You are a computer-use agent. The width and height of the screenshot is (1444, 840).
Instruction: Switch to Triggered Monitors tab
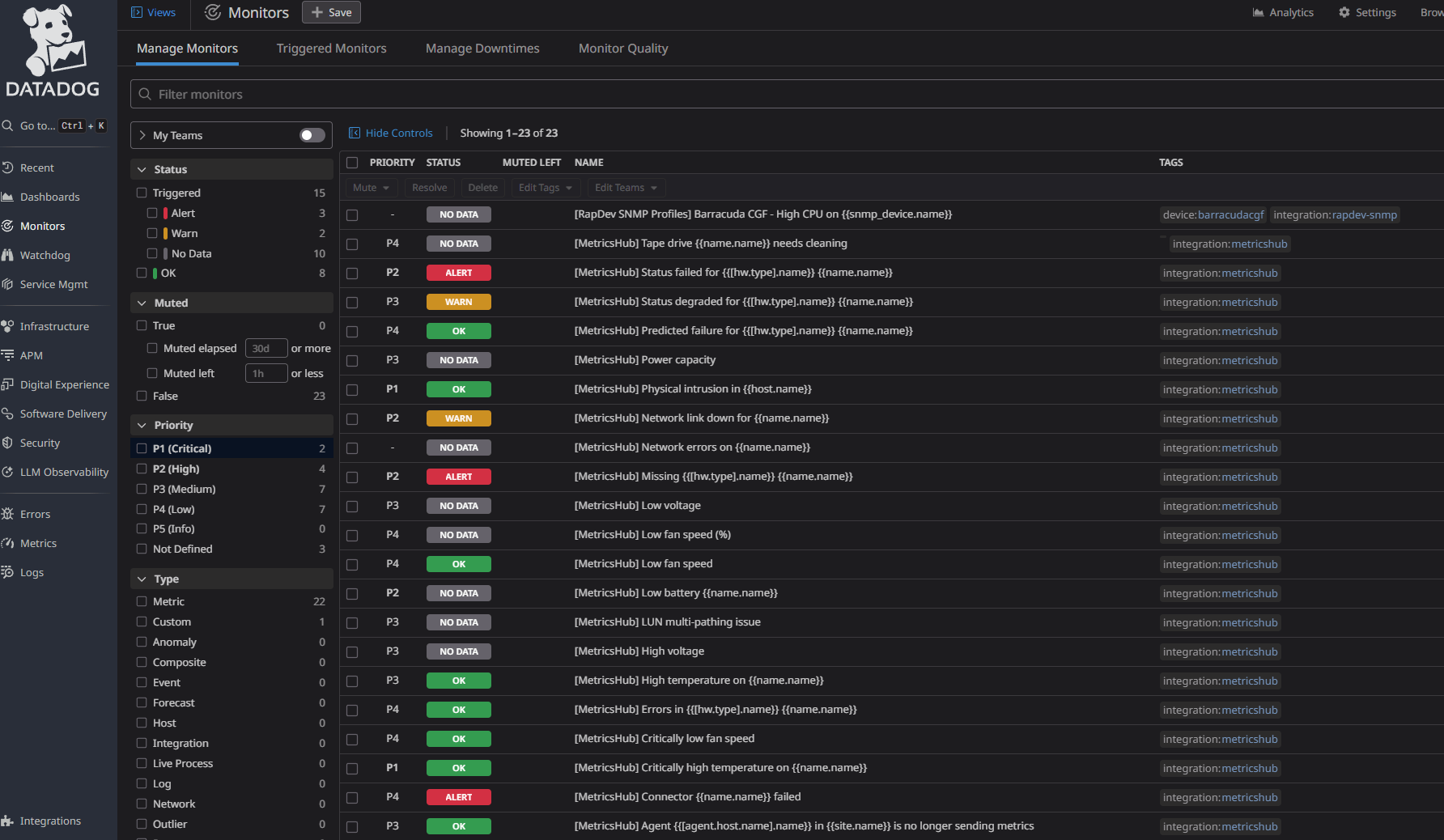coord(332,49)
